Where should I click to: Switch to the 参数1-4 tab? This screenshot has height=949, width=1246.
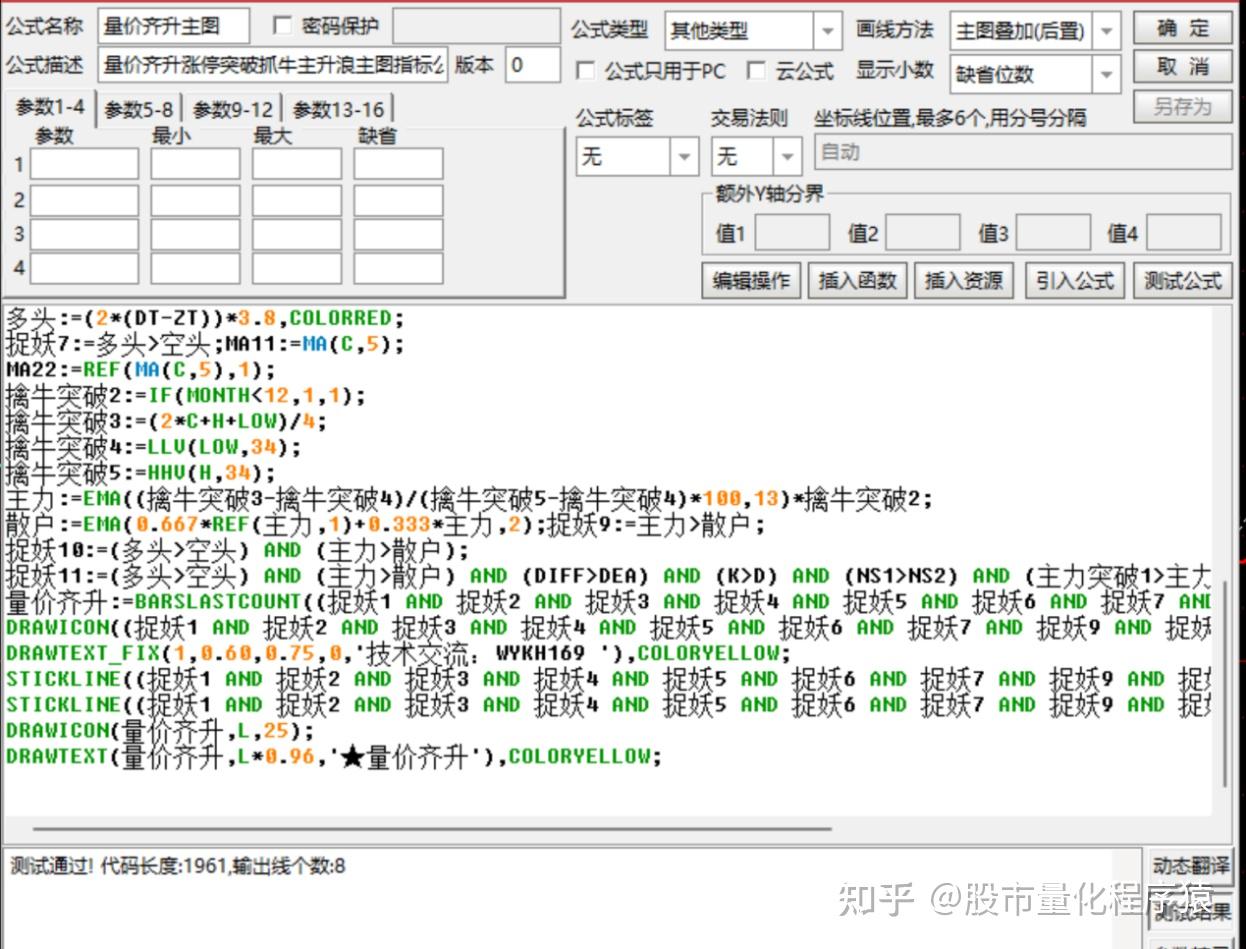click(50, 108)
